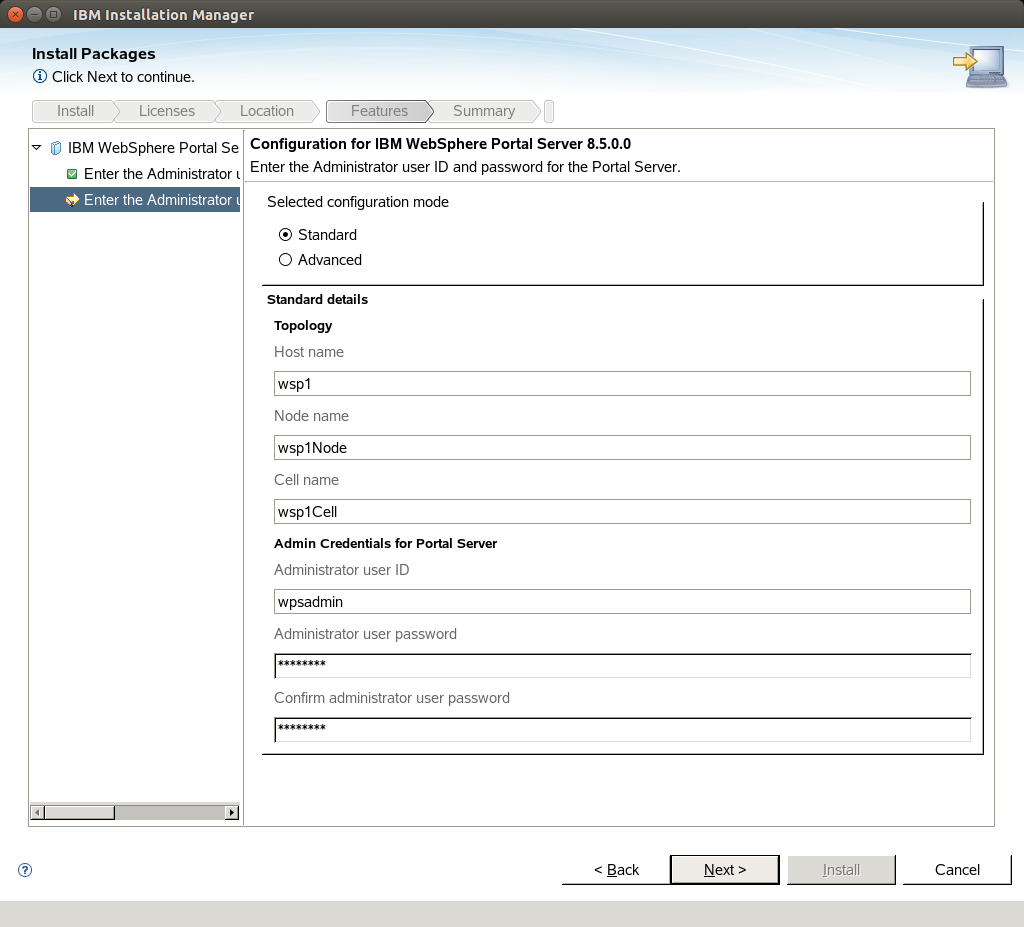Cancel the installation
The width and height of the screenshot is (1024, 927).
pos(957,870)
